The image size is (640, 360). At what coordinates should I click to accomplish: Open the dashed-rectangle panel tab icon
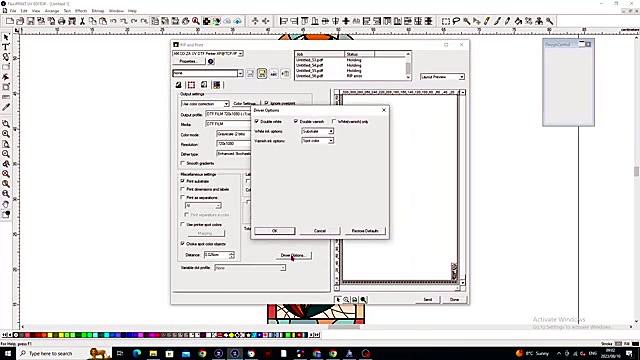click(x=191, y=85)
